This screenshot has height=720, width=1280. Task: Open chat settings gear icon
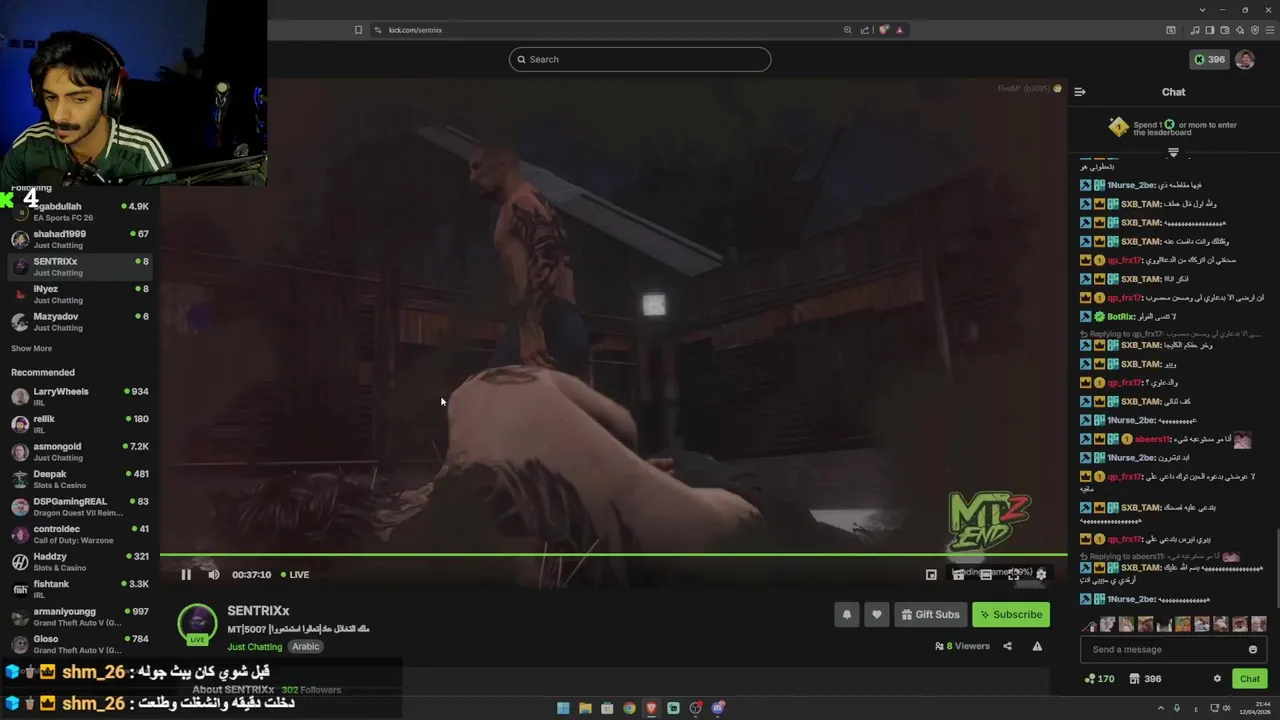point(1217,679)
